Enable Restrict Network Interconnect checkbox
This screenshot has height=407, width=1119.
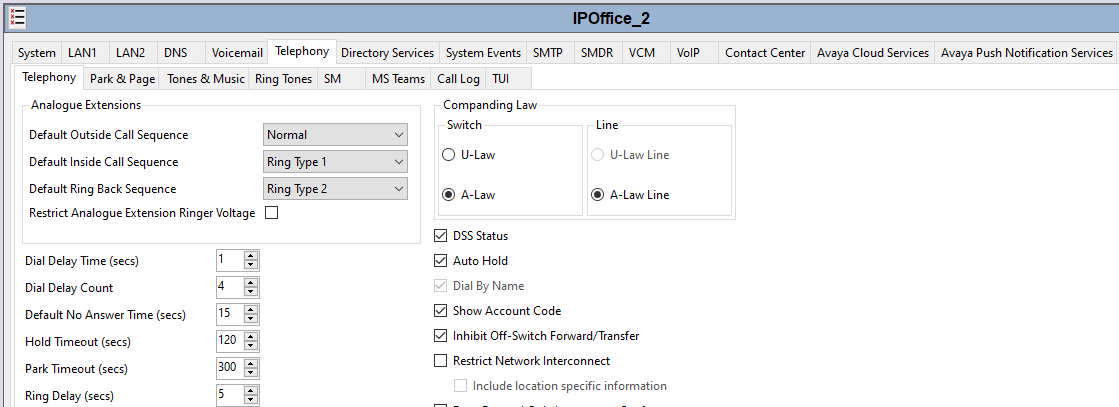point(440,361)
